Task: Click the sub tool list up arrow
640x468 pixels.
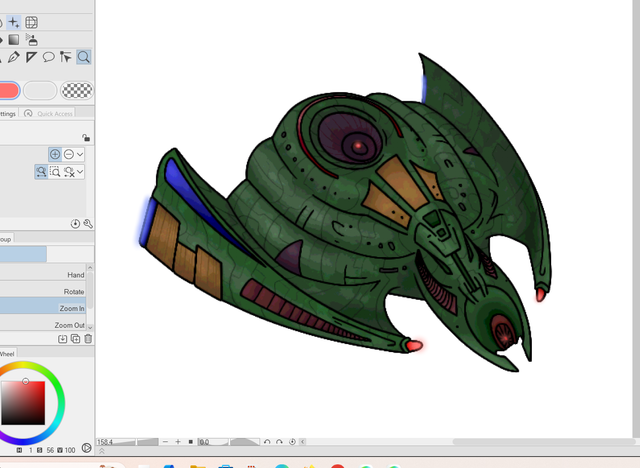Action: click(x=90, y=268)
